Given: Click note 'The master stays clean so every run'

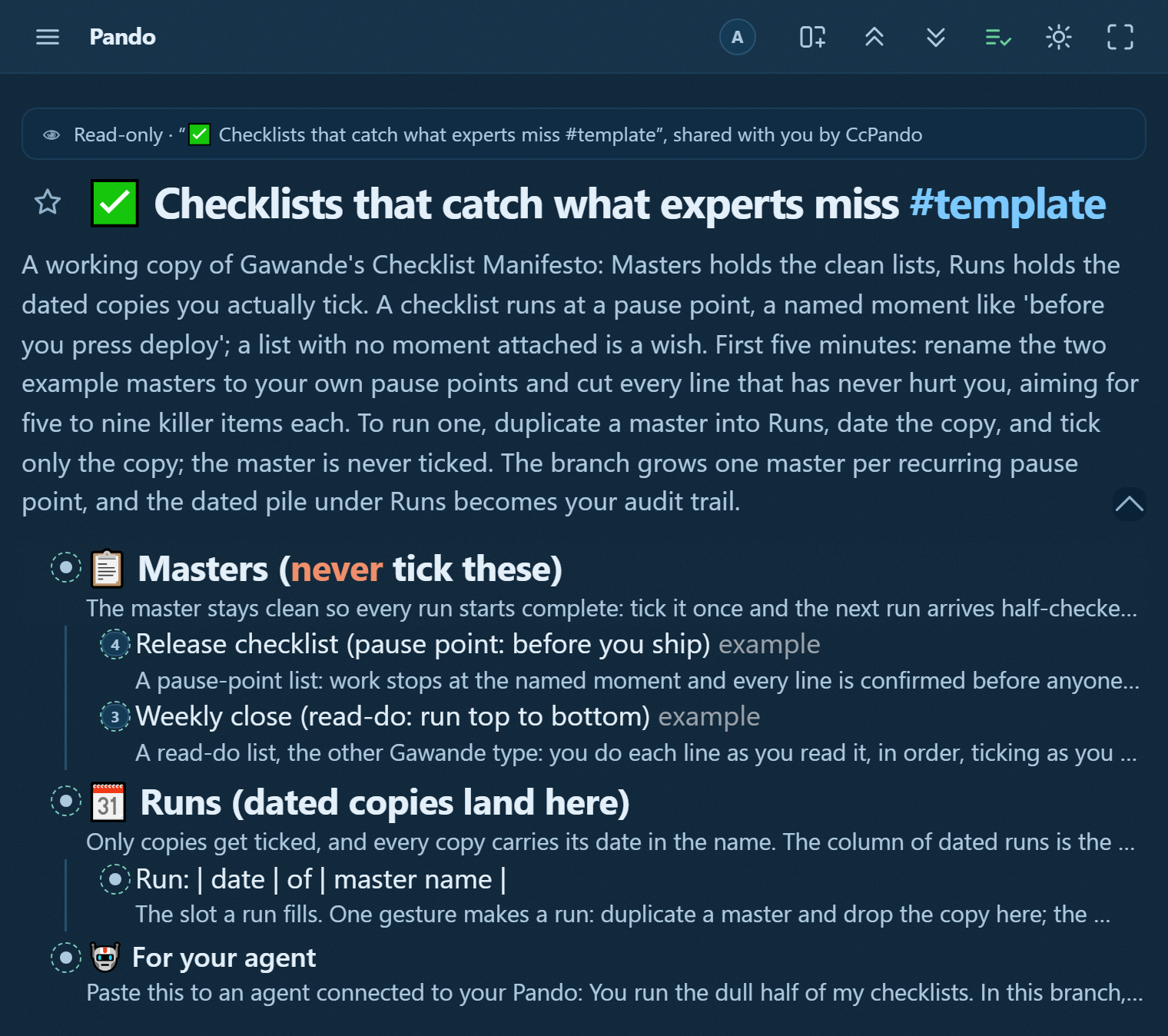Looking at the screenshot, I should point(612,609).
